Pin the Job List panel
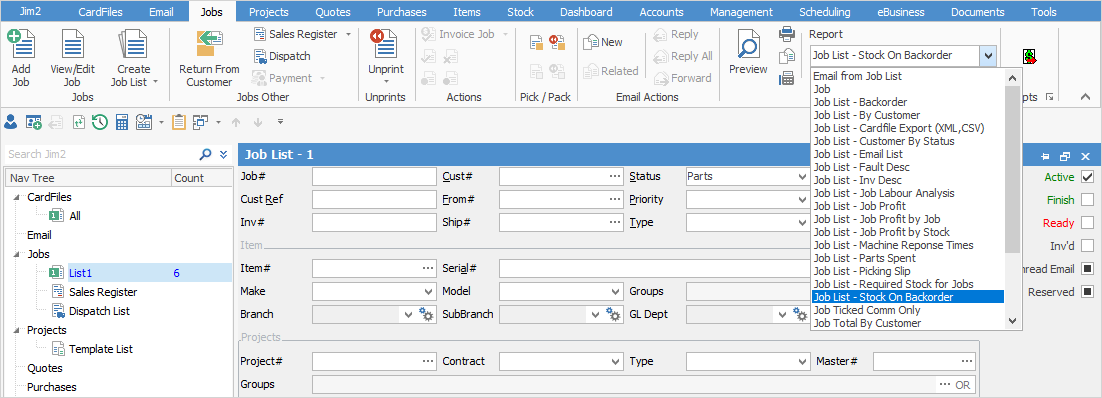The width and height of the screenshot is (1102, 398). click(1045, 156)
